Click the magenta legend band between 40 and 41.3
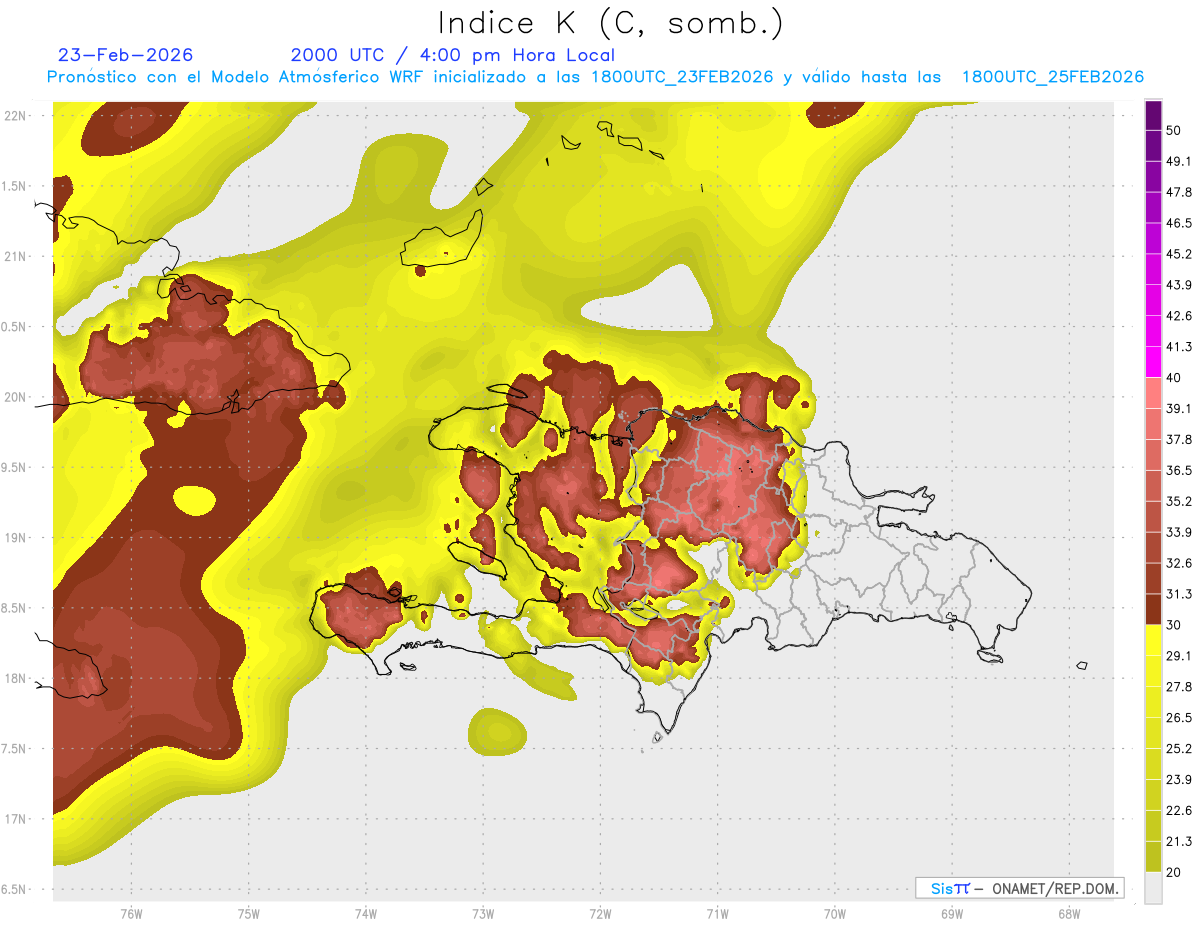Viewport: 1200px width, 927px height. (1154, 362)
